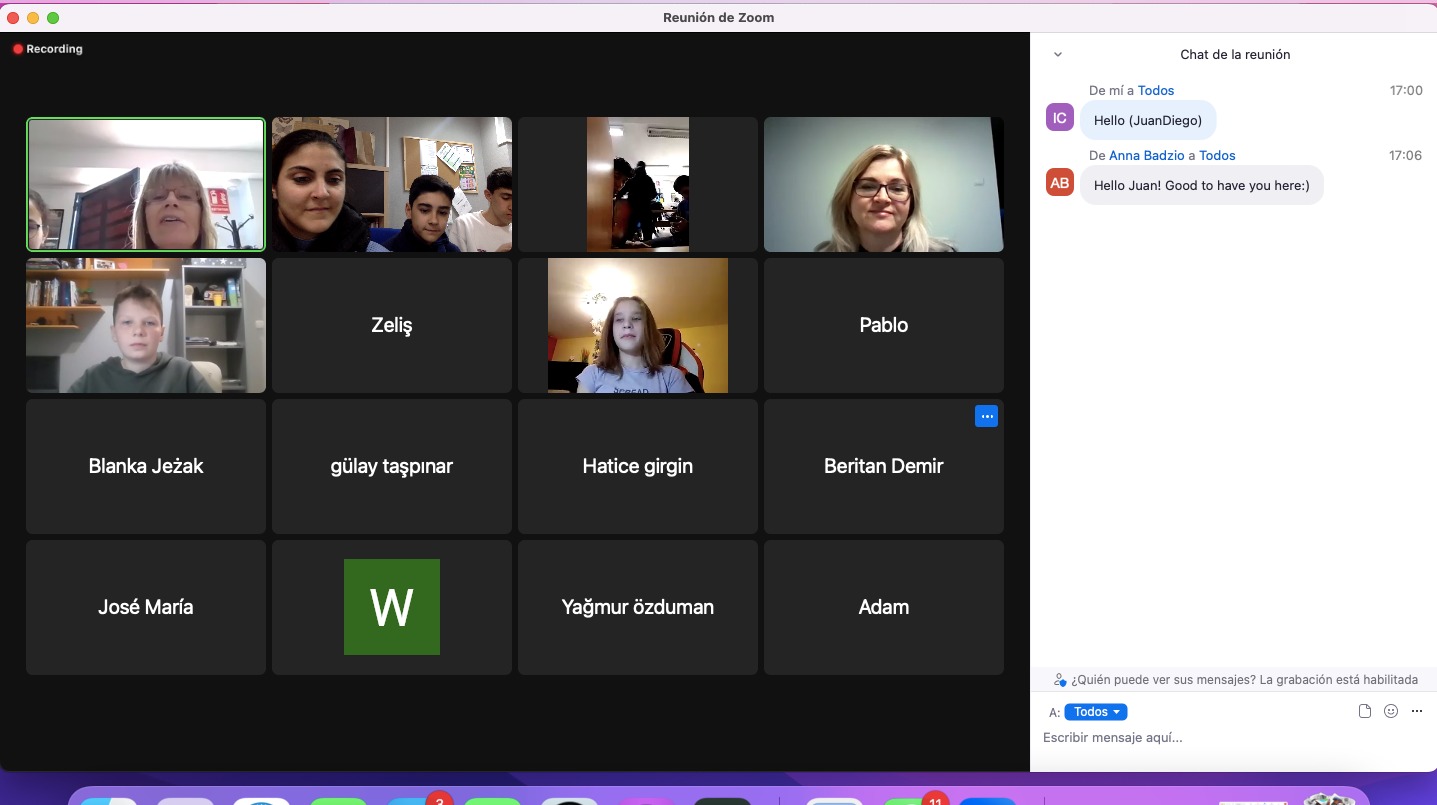Image resolution: width=1437 pixels, height=805 pixels.
Task: Select the Yağmur özduman participant tile
Action: pos(638,607)
